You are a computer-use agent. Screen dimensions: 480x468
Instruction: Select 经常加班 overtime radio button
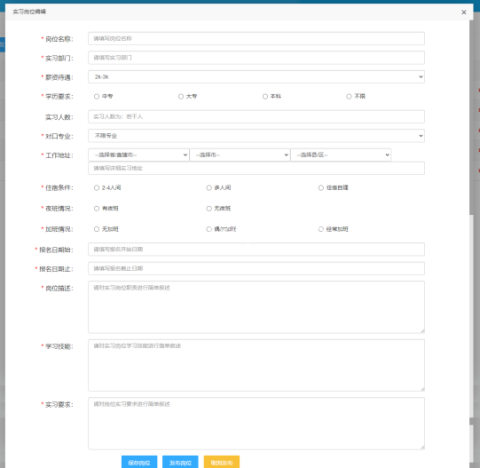[x=321, y=229]
